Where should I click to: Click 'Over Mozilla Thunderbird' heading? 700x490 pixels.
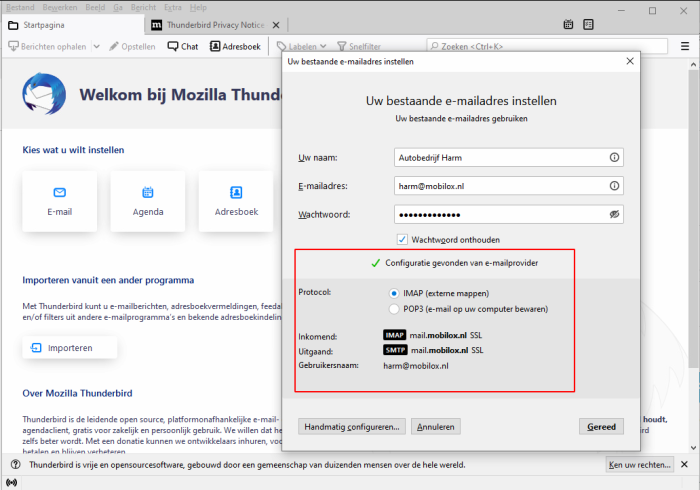coord(78,393)
